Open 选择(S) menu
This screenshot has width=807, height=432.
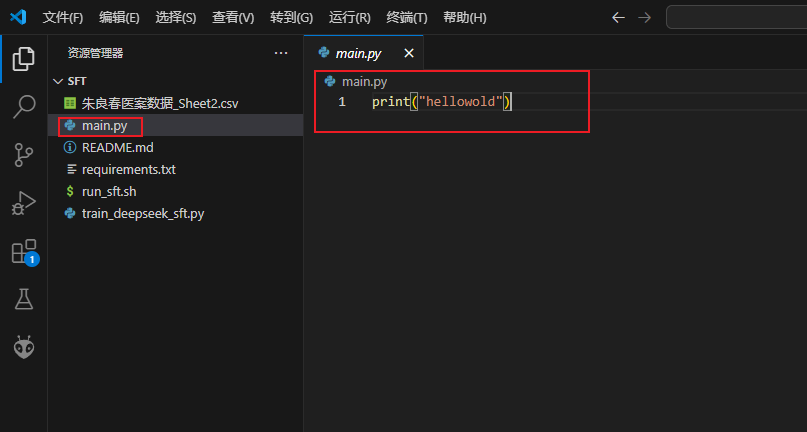(x=176, y=18)
